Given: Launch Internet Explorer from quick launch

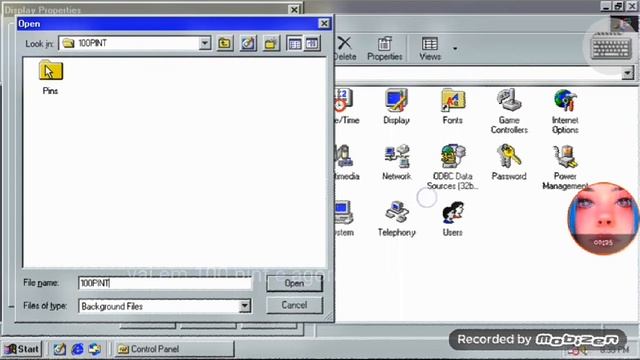Looking at the screenshot, I should click(77, 349).
